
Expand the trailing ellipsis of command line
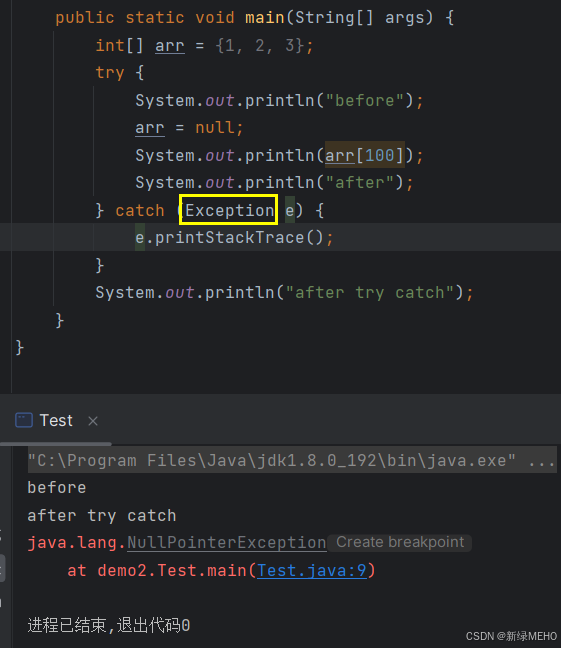542,460
